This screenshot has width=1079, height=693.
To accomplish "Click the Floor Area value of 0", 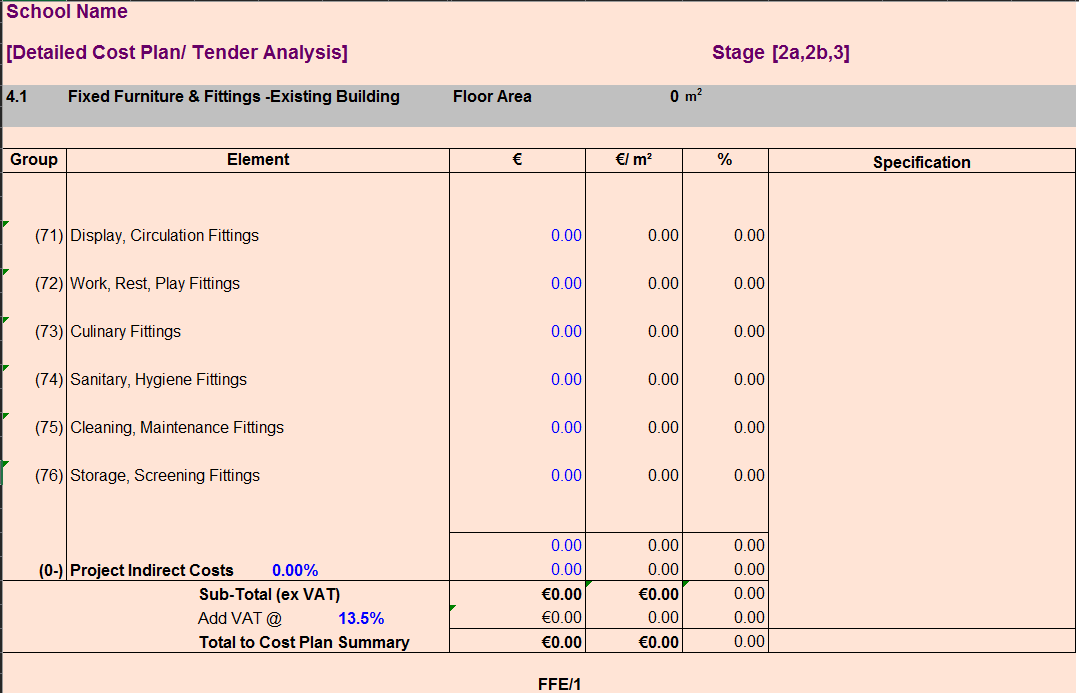I will coord(672,96).
